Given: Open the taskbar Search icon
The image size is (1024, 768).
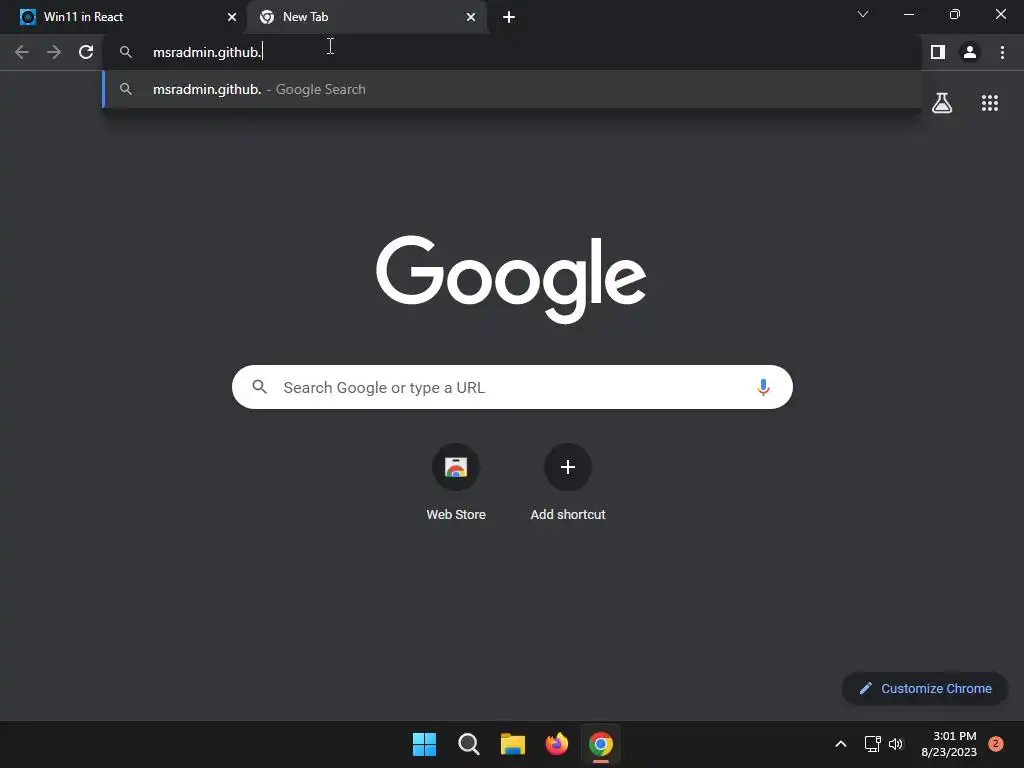Looking at the screenshot, I should tap(468, 744).
